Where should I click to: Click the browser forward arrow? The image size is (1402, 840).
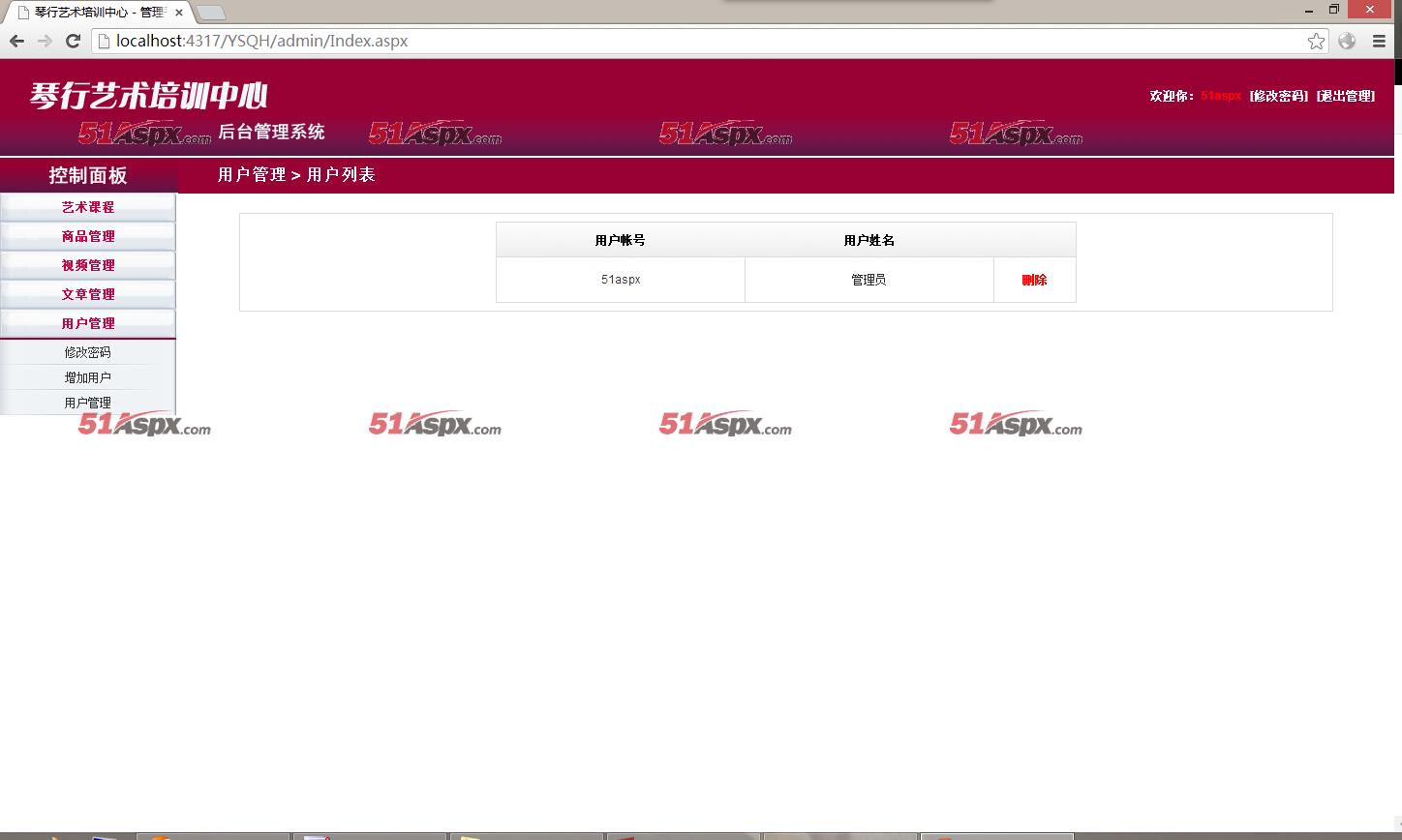coord(45,41)
